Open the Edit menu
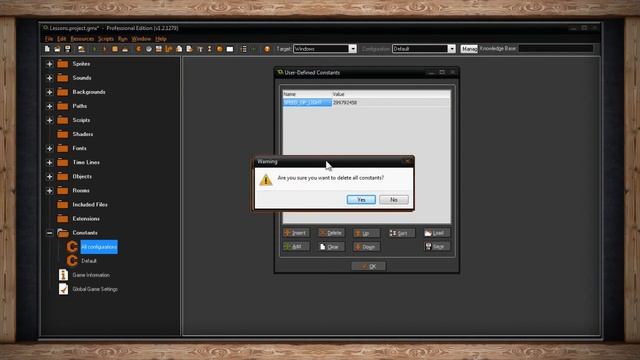The width and height of the screenshot is (640, 360). [x=62, y=39]
